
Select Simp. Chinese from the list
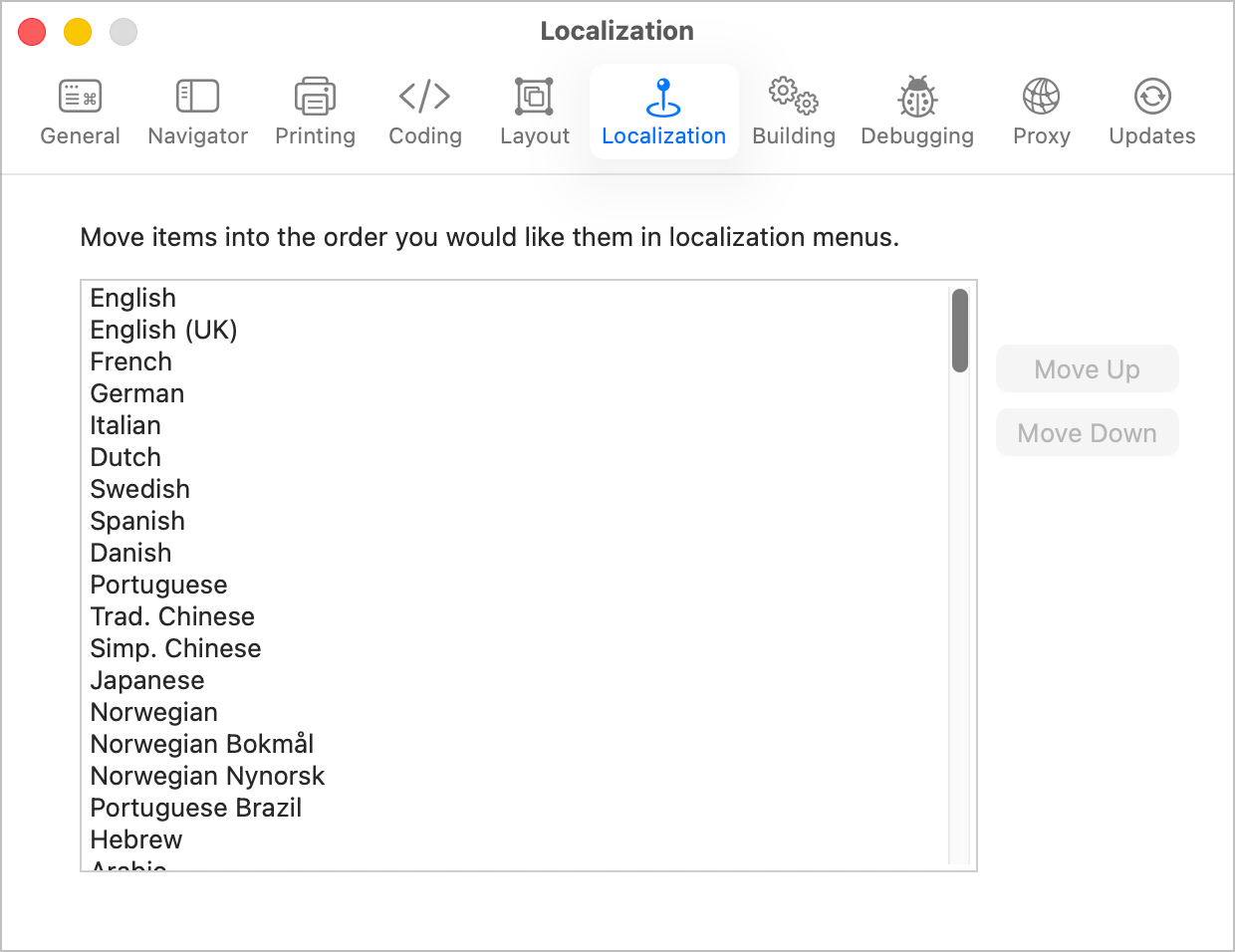click(175, 648)
